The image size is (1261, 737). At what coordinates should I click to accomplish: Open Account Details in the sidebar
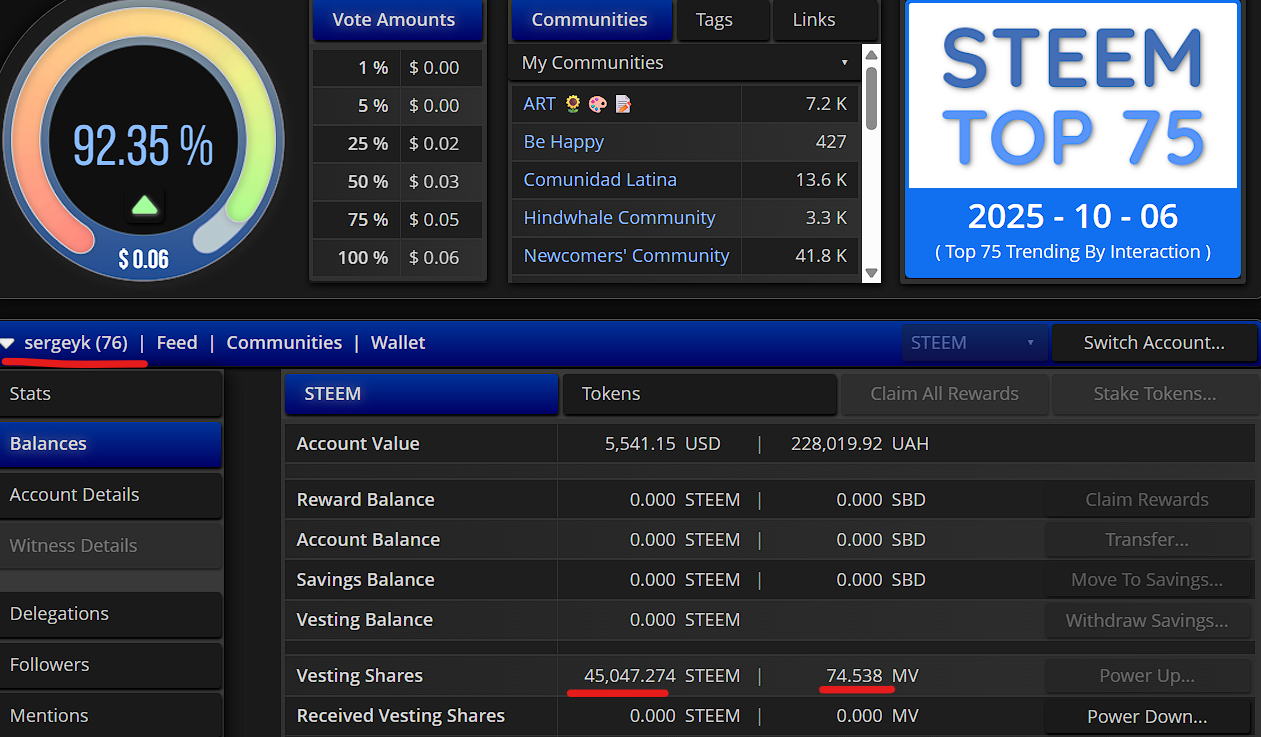coord(111,495)
